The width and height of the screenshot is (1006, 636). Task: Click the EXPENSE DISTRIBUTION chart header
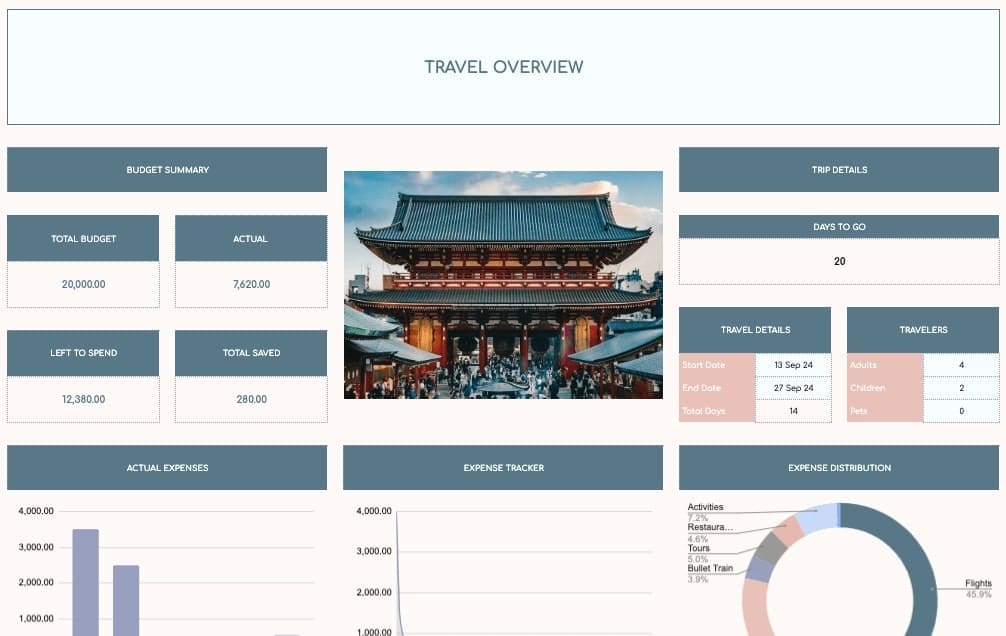tap(839, 468)
